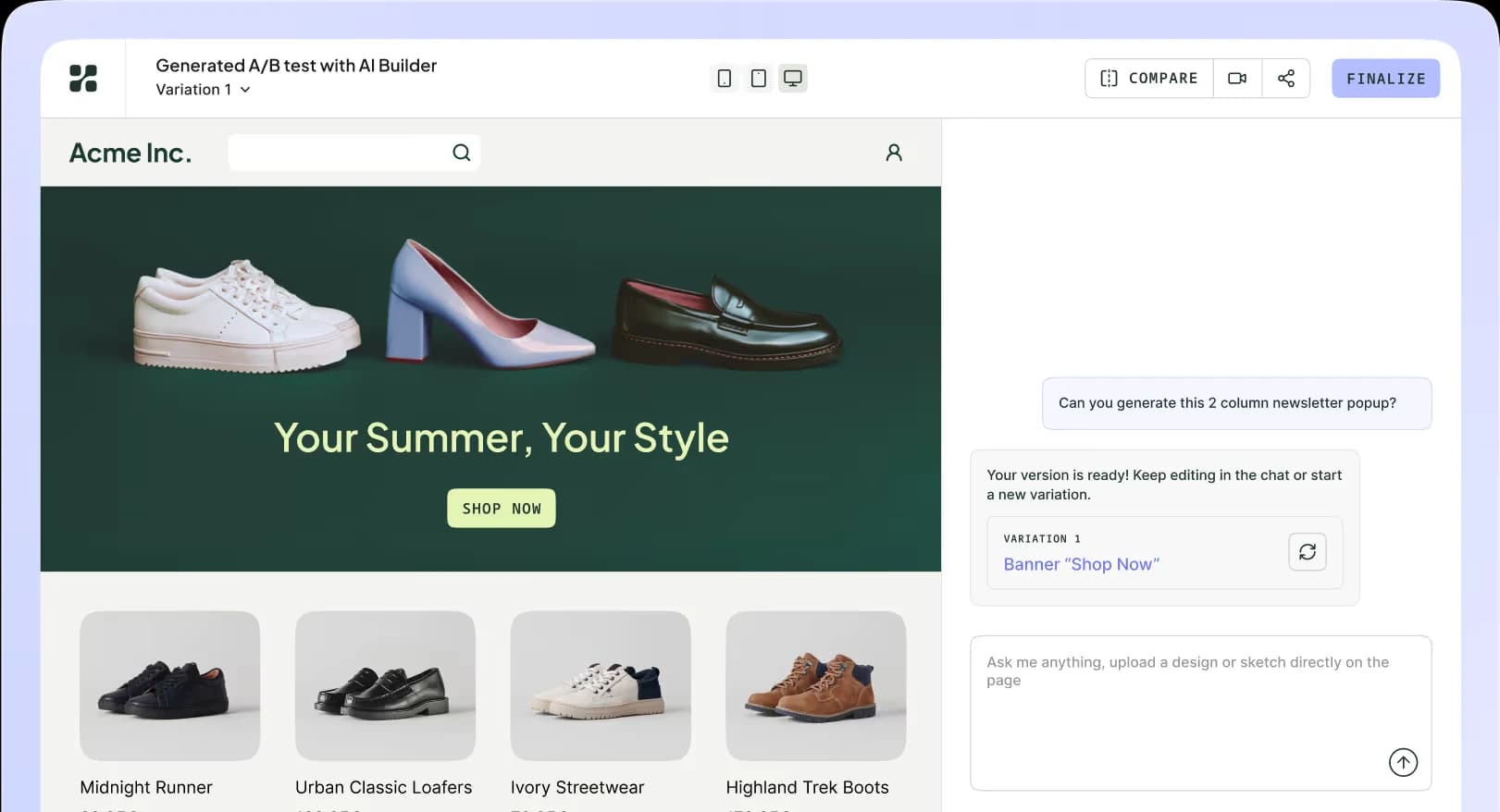The height and width of the screenshot is (812, 1500).
Task: Select the Midnight Runner product thumbnail
Action: tap(170, 686)
